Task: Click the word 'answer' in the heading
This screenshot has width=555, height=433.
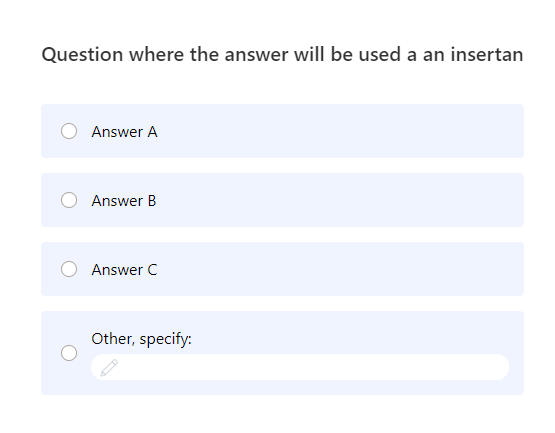Action: tap(256, 55)
